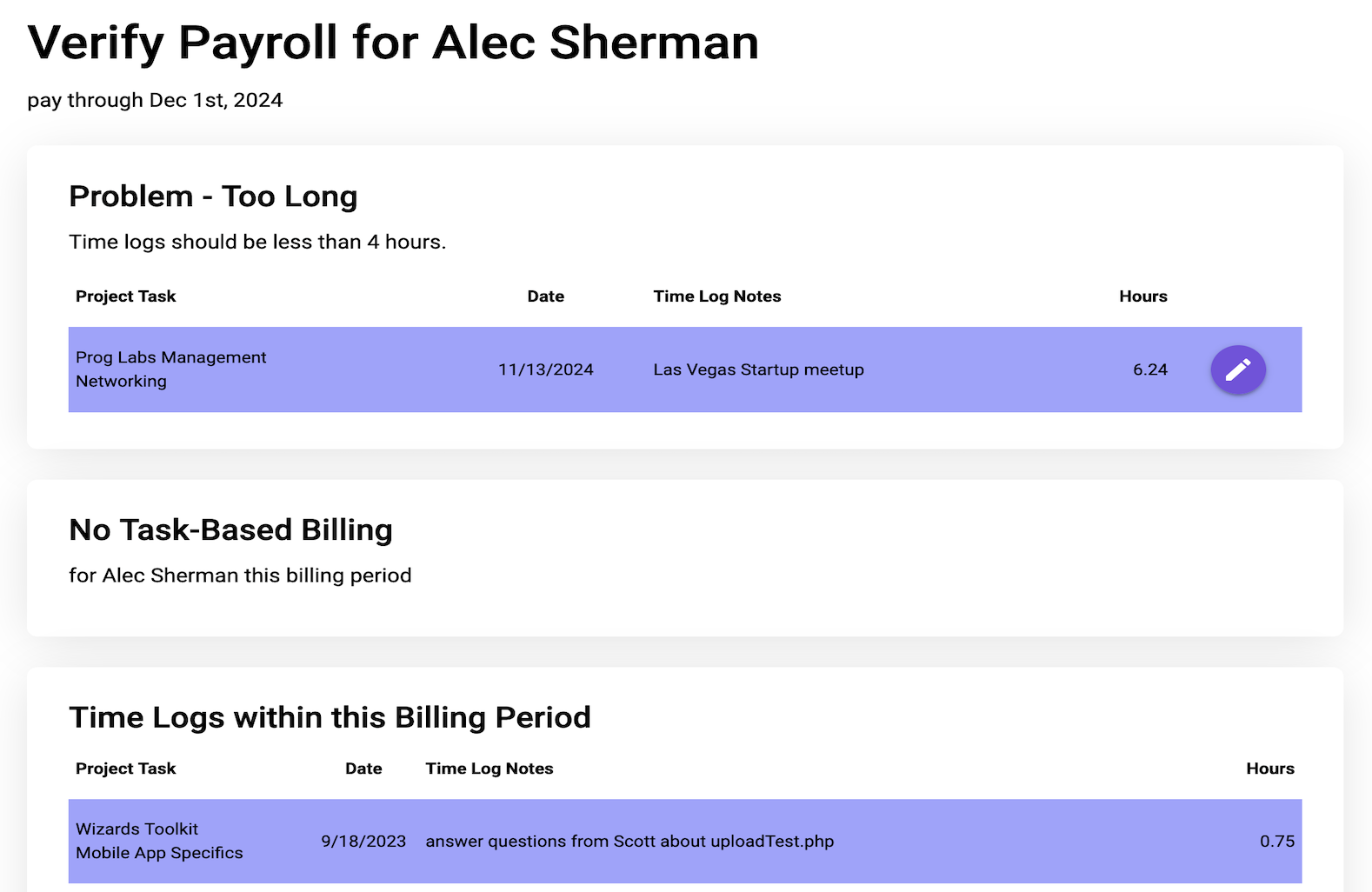Select the pay through Dec 1st, 2024 text
1372x892 pixels.
[155, 100]
